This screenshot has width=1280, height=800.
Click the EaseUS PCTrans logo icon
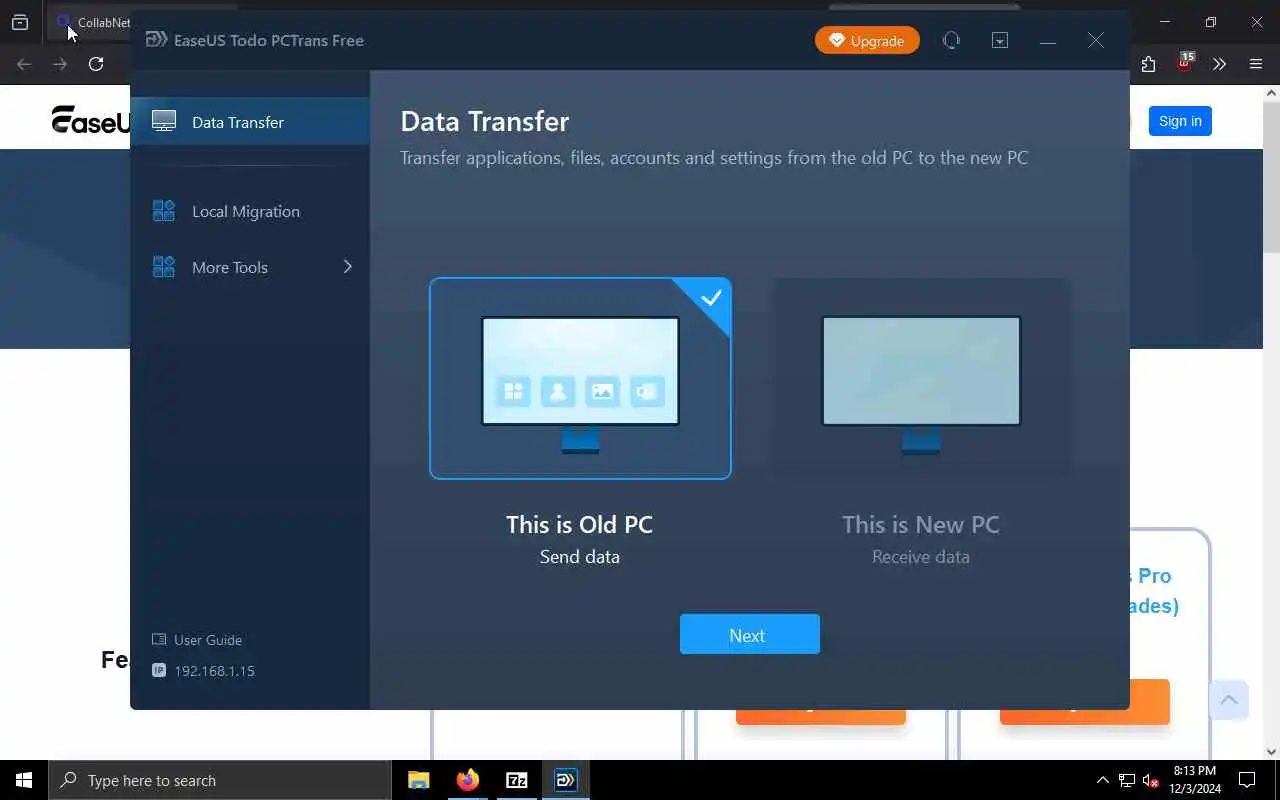click(x=156, y=40)
